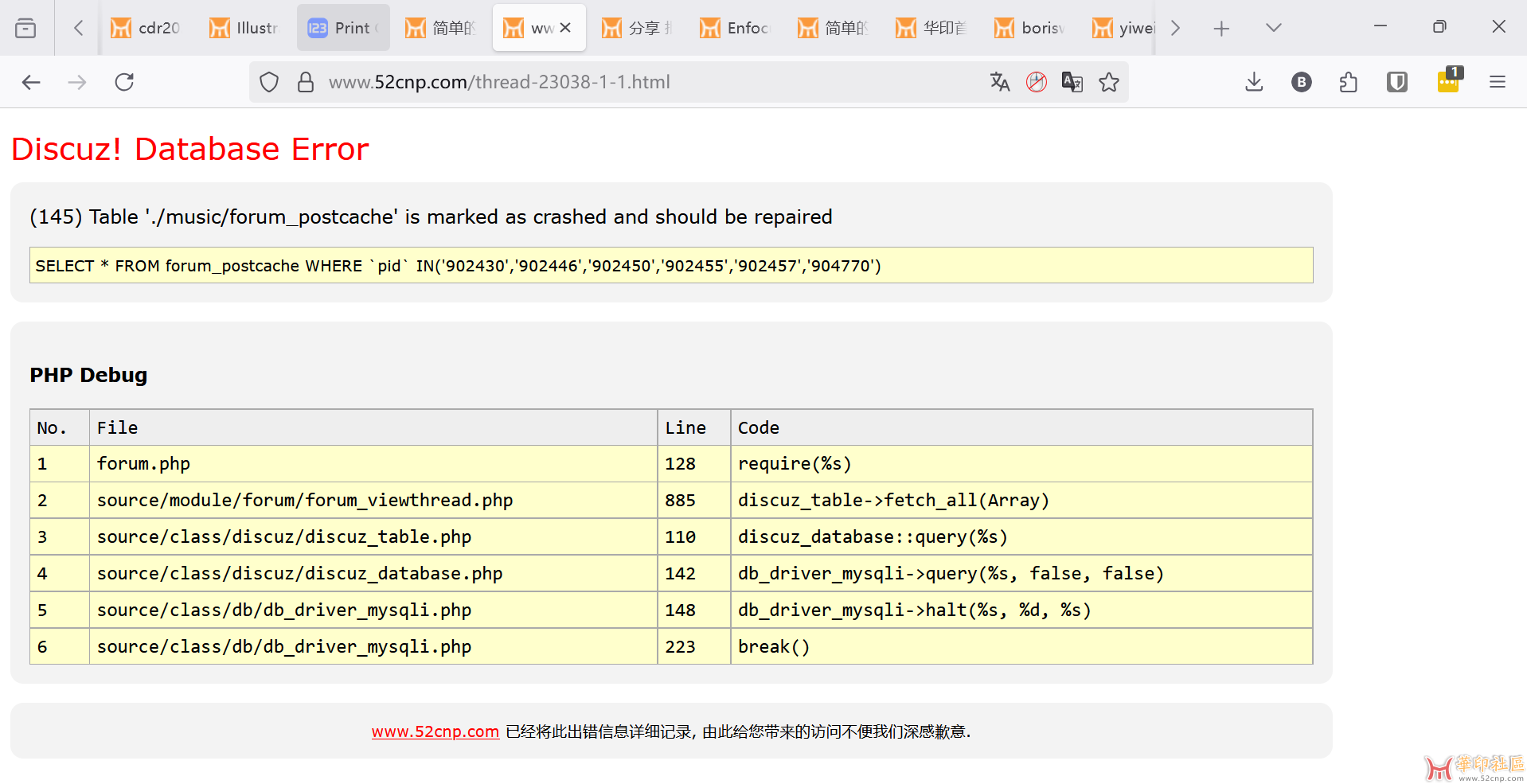Click the db_driver_mysqli.php cell in row 6

click(x=373, y=647)
